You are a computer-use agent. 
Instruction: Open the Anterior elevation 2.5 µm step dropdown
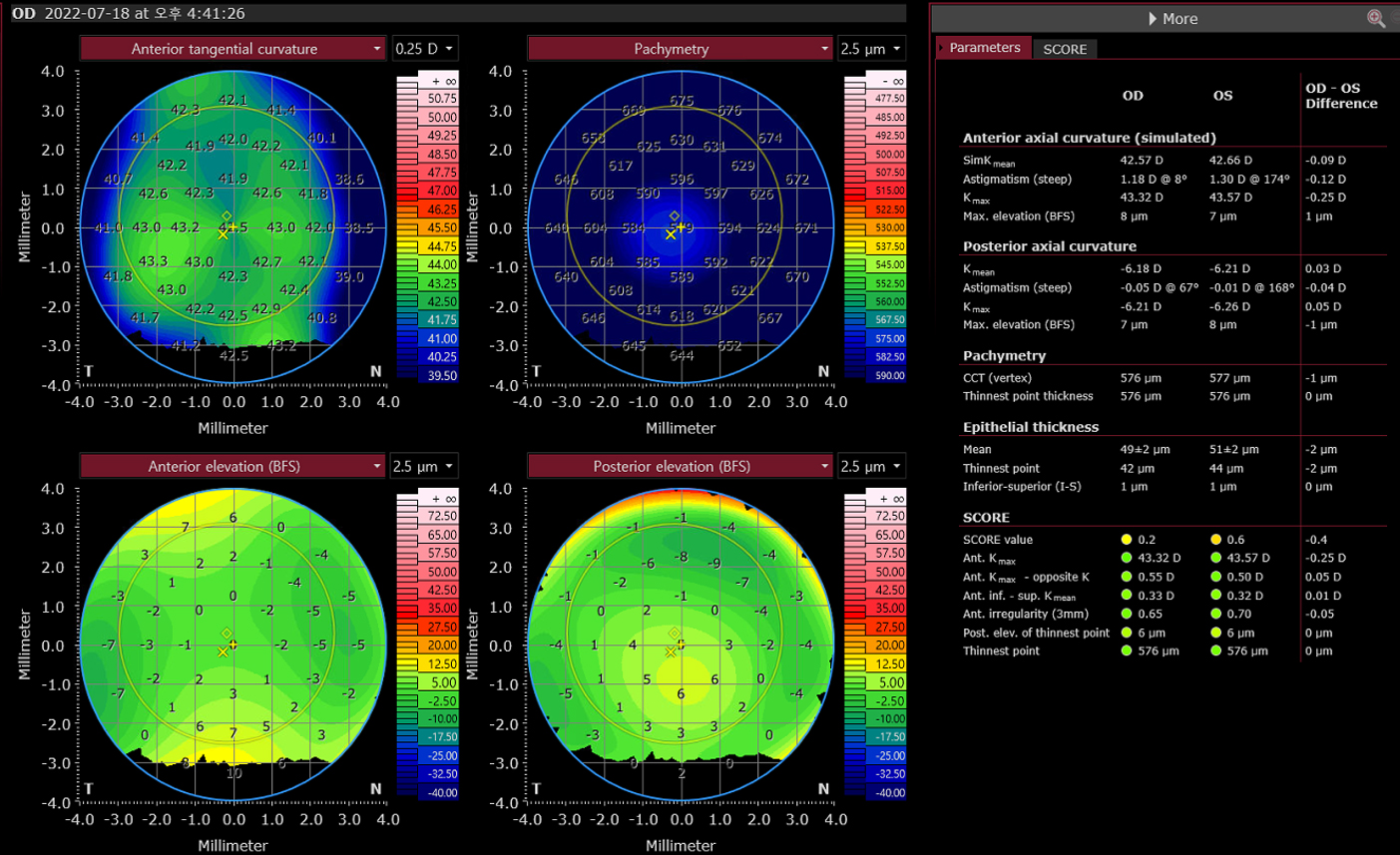click(424, 466)
